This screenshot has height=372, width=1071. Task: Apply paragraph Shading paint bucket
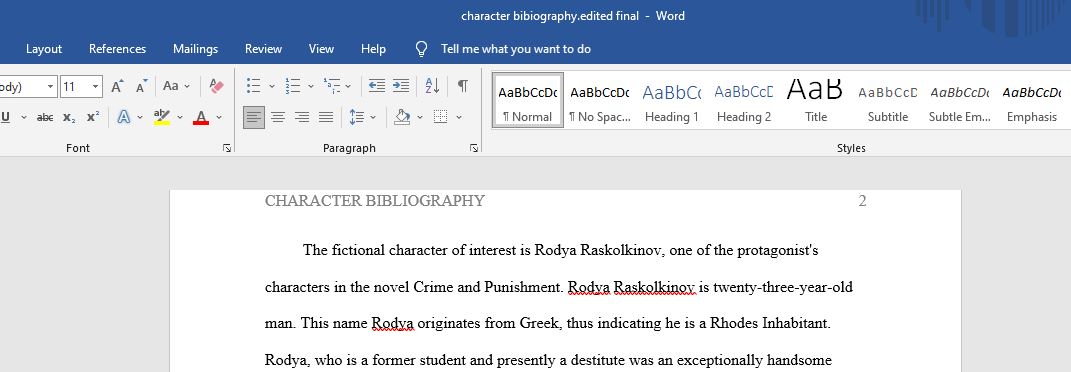pos(402,117)
